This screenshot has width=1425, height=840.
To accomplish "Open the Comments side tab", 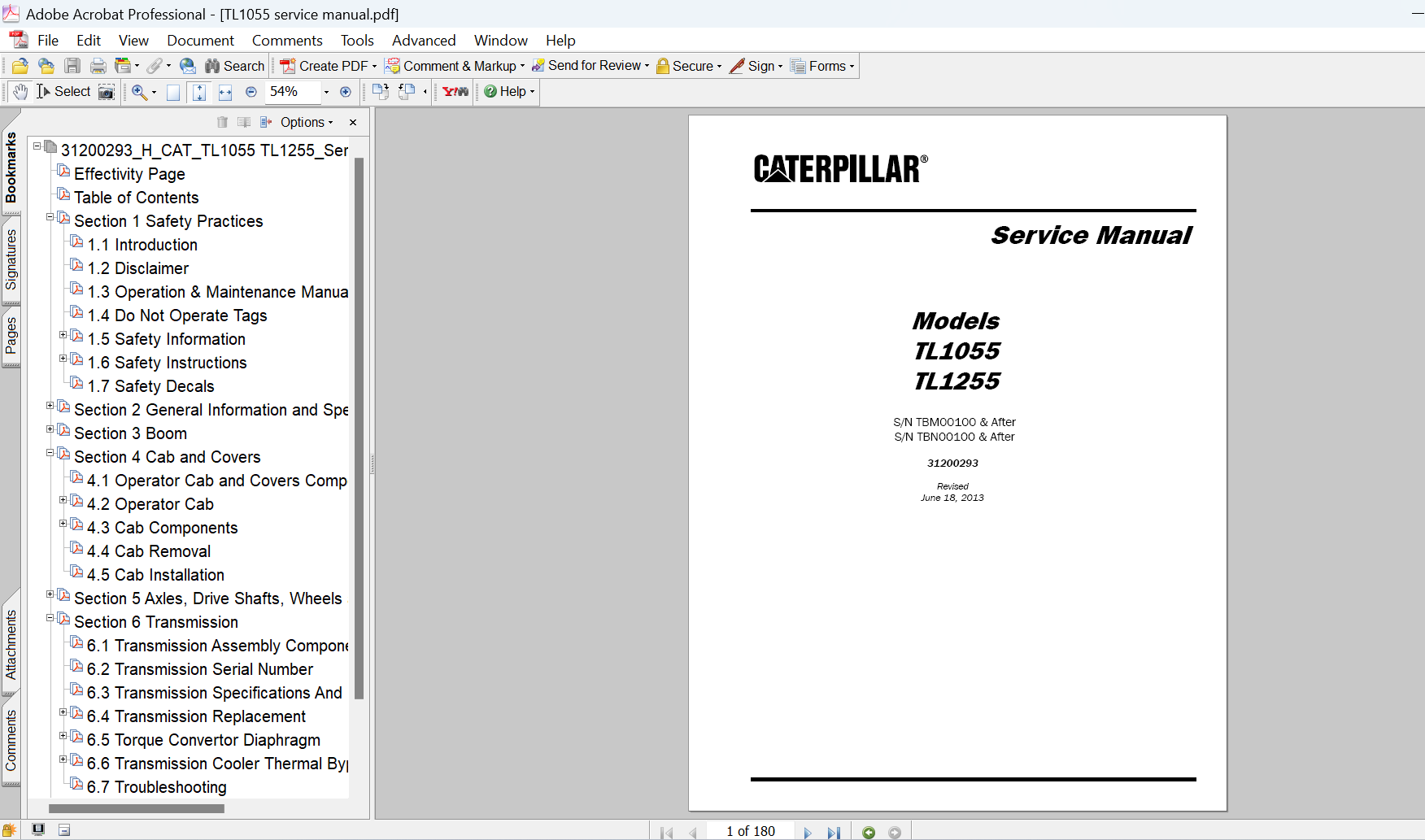I will pos(11,740).
